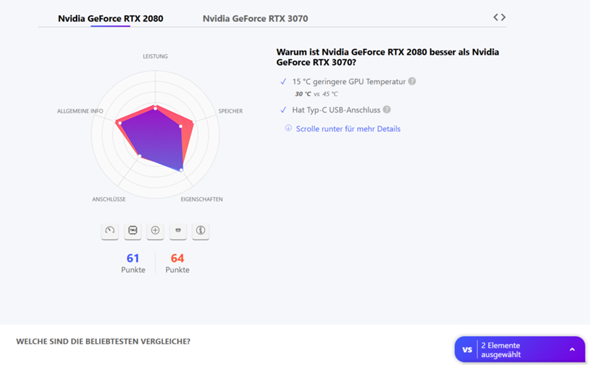590x365 pixels.
Task: Click help icon beside GPU Temperatur
Action: (x=412, y=81)
